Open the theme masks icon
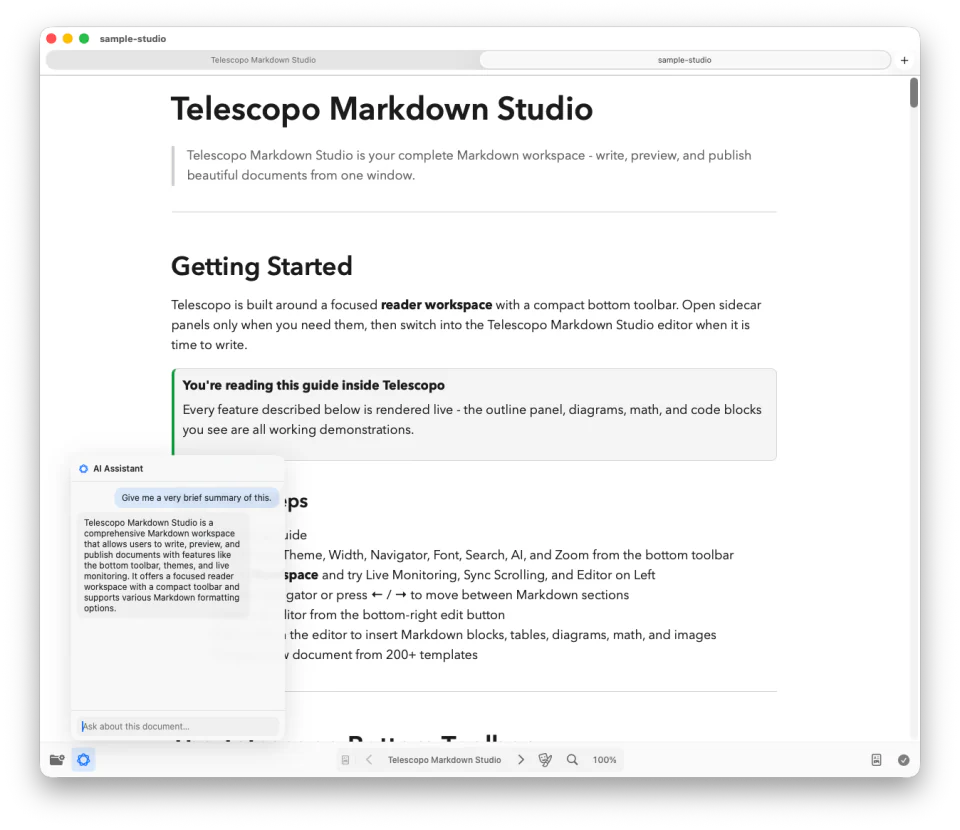This screenshot has height=830, width=960. tap(545, 760)
